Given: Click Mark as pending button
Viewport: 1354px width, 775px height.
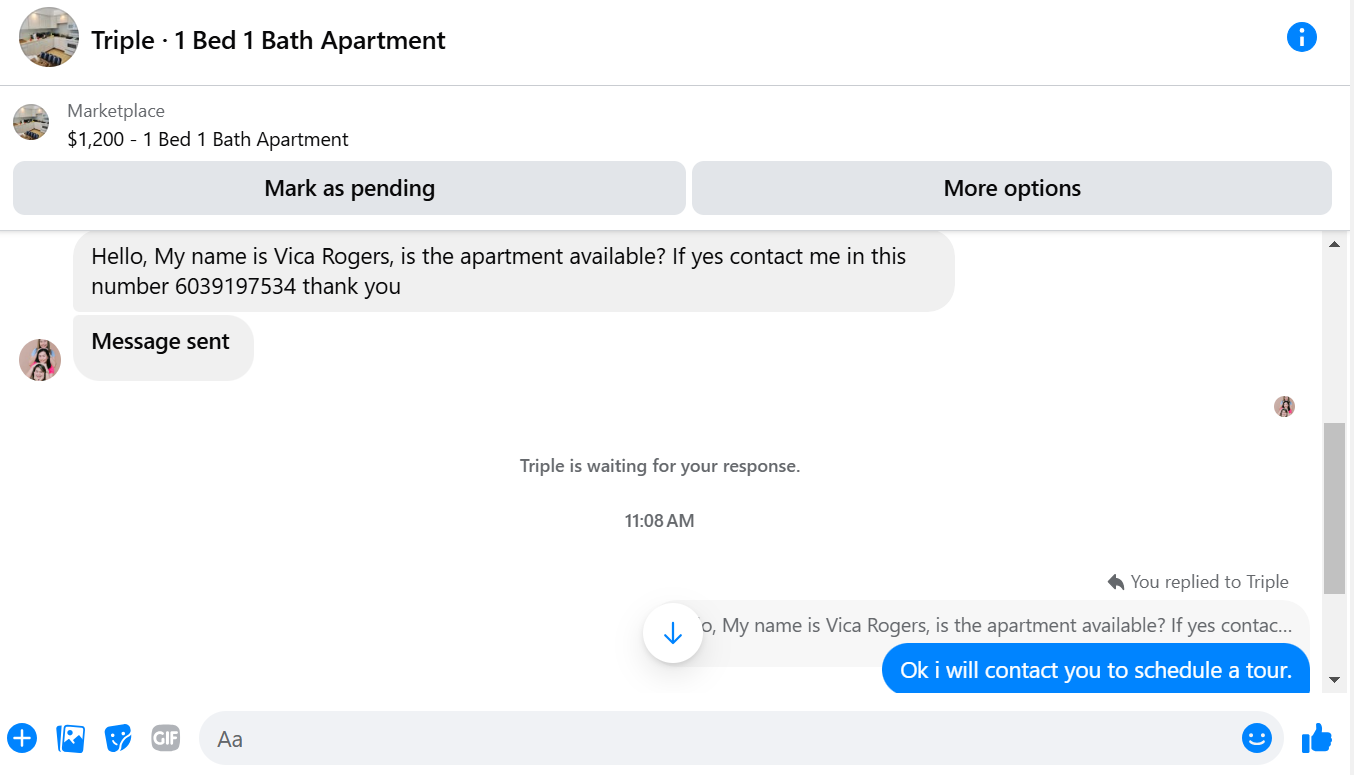Looking at the screenshot, I should coord(349,188).
